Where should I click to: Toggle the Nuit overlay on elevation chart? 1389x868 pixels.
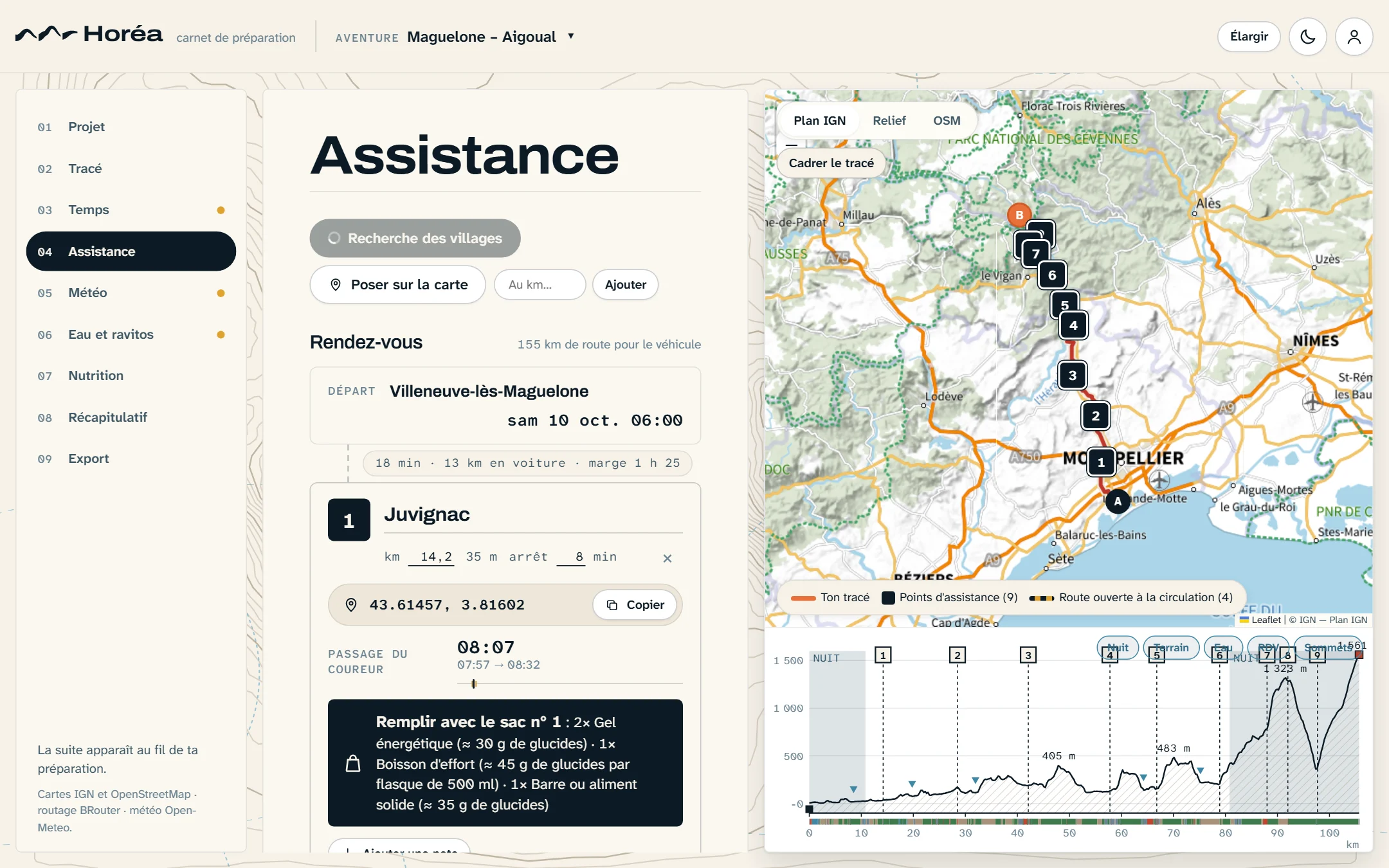tap(1118, 647)
